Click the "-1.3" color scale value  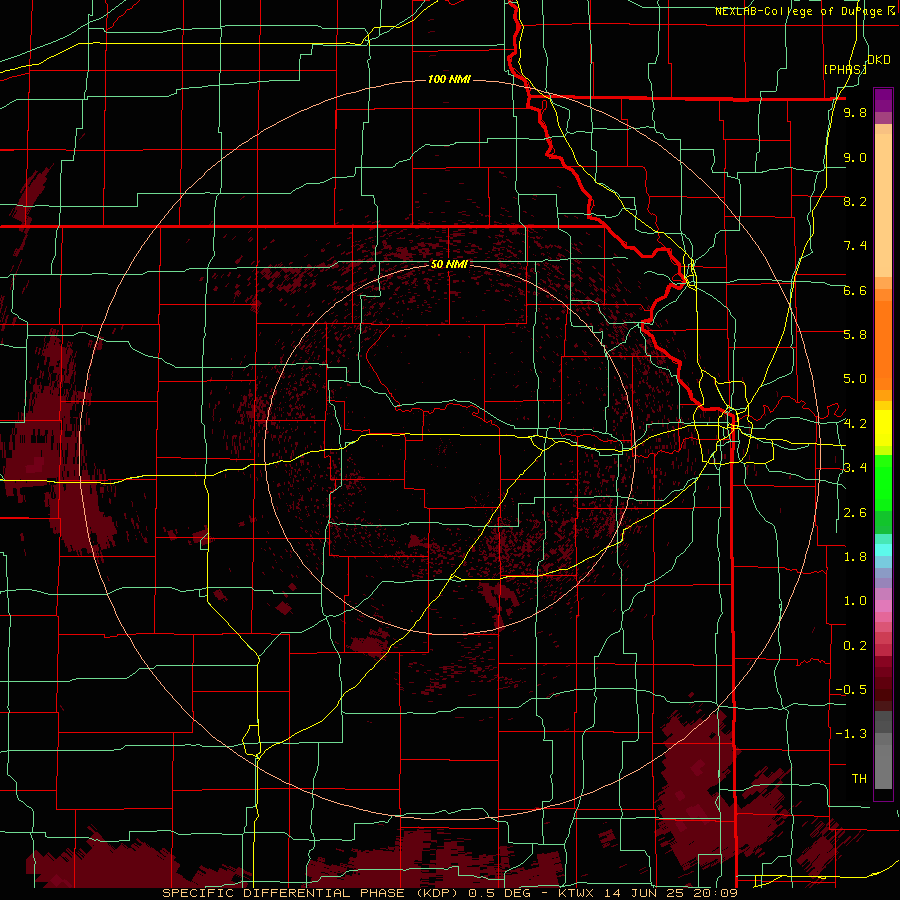click(x=851, y=734)
